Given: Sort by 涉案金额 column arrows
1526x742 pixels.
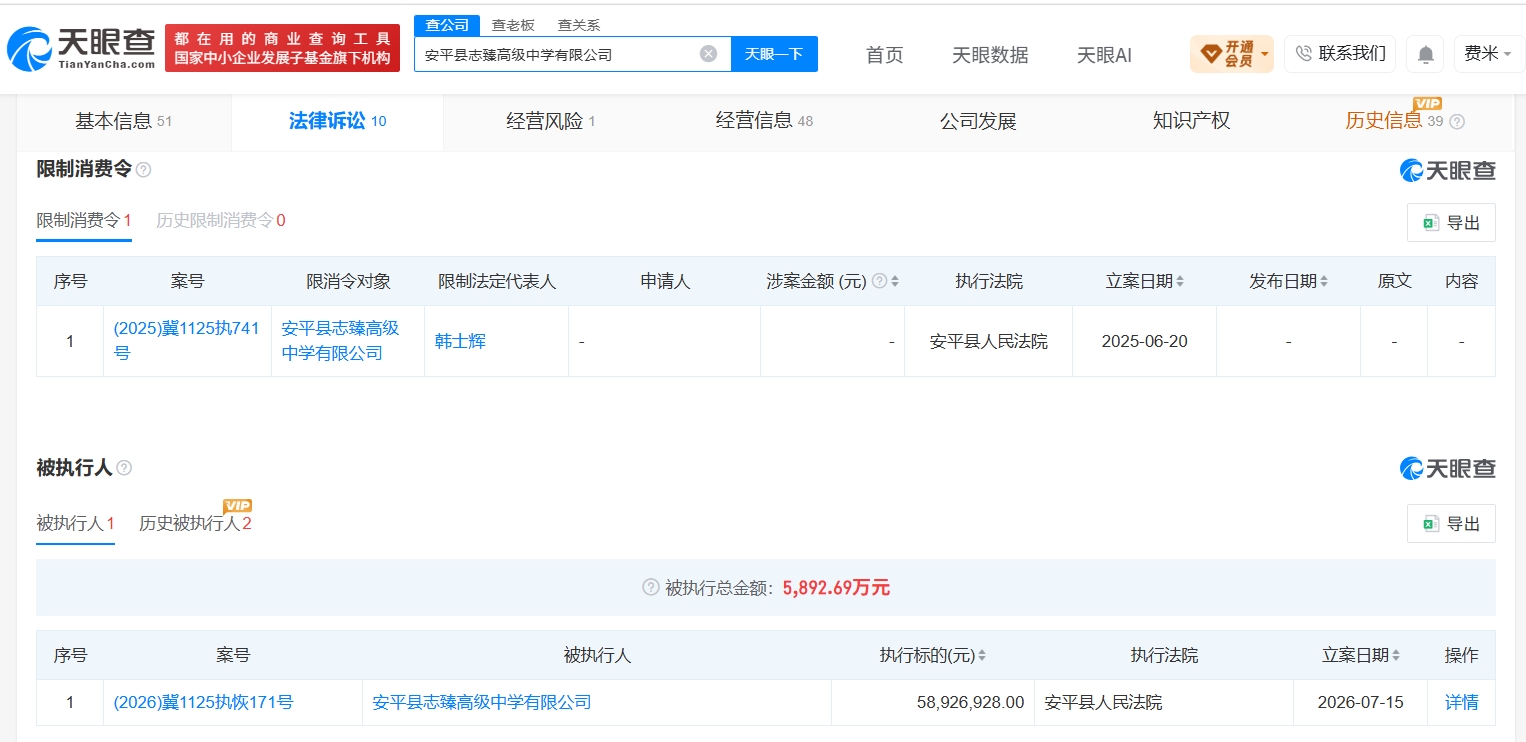Looking at the screenshot, I should (x=895, y=282).
